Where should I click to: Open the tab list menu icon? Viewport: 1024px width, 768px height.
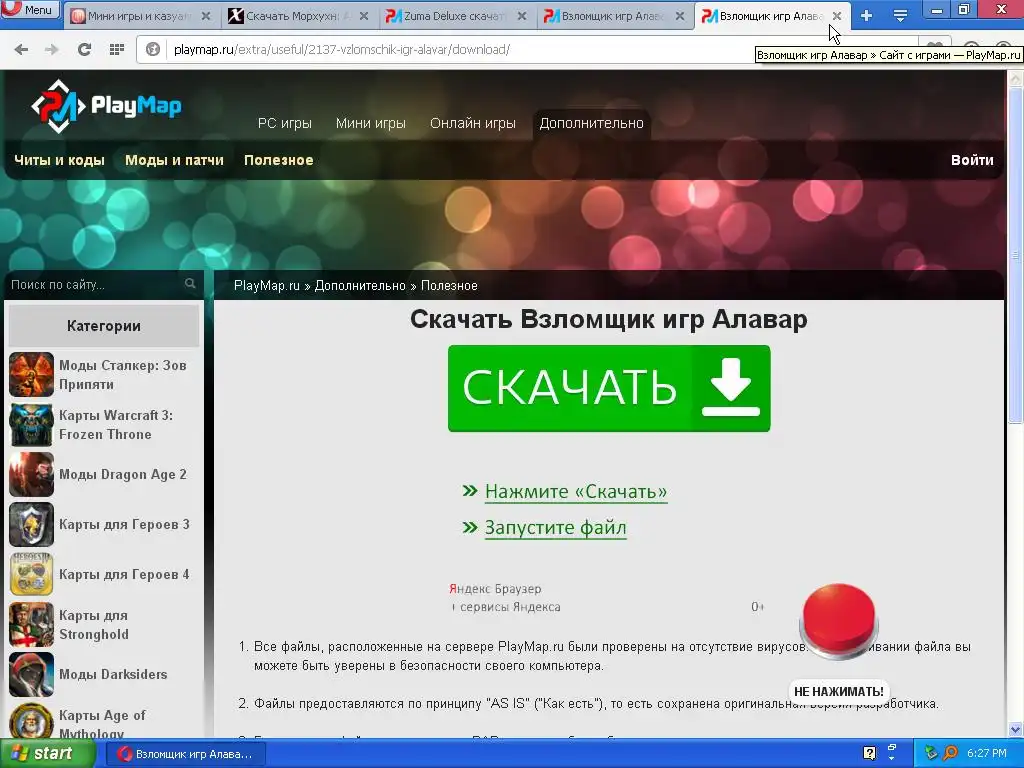coord(900,16)
